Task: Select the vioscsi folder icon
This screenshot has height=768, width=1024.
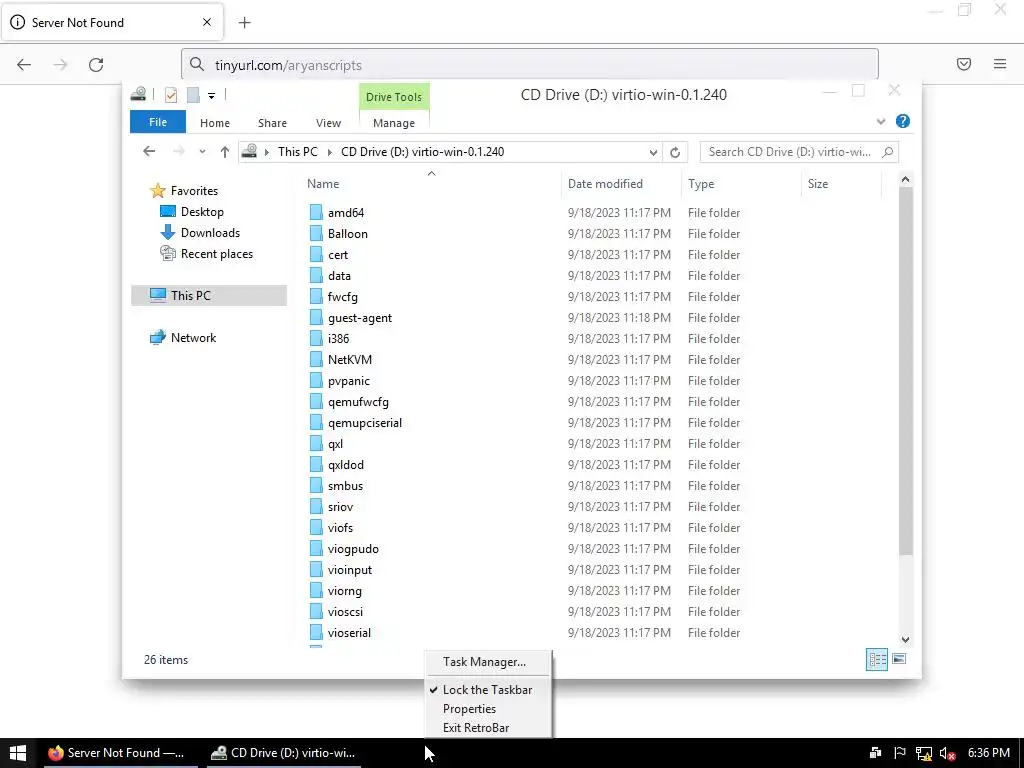Action: pos(316,611)
